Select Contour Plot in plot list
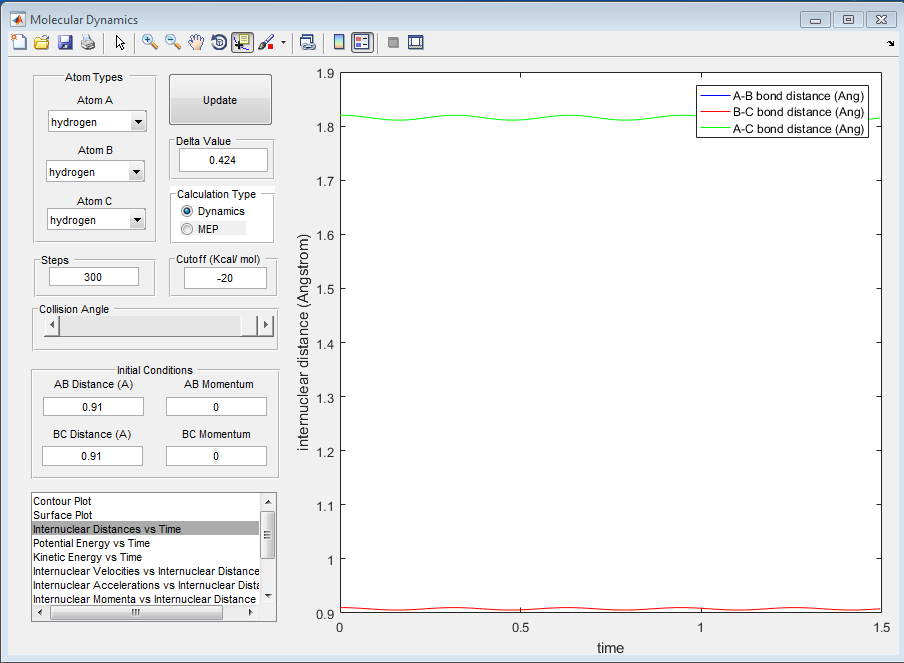 pyautogui.click(x=63, y=501)
